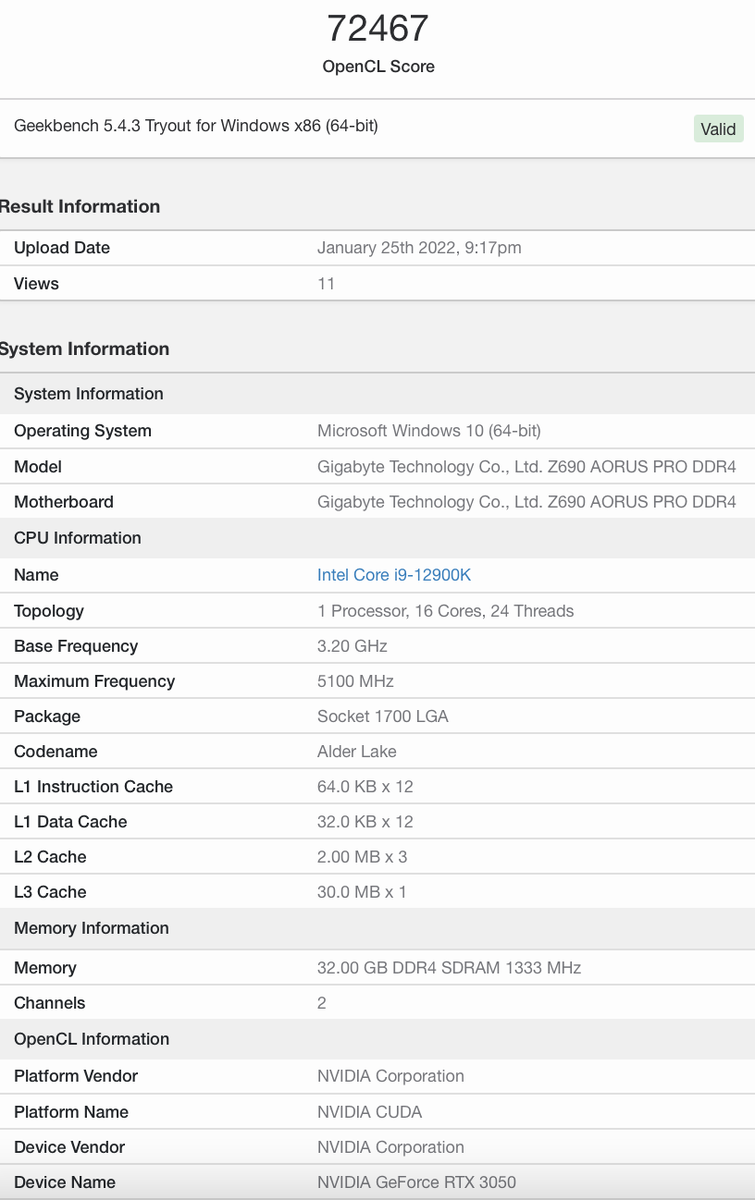
Task: Select the Microsoft Windows 10 (64-bit) value
Action: [429, 431]
